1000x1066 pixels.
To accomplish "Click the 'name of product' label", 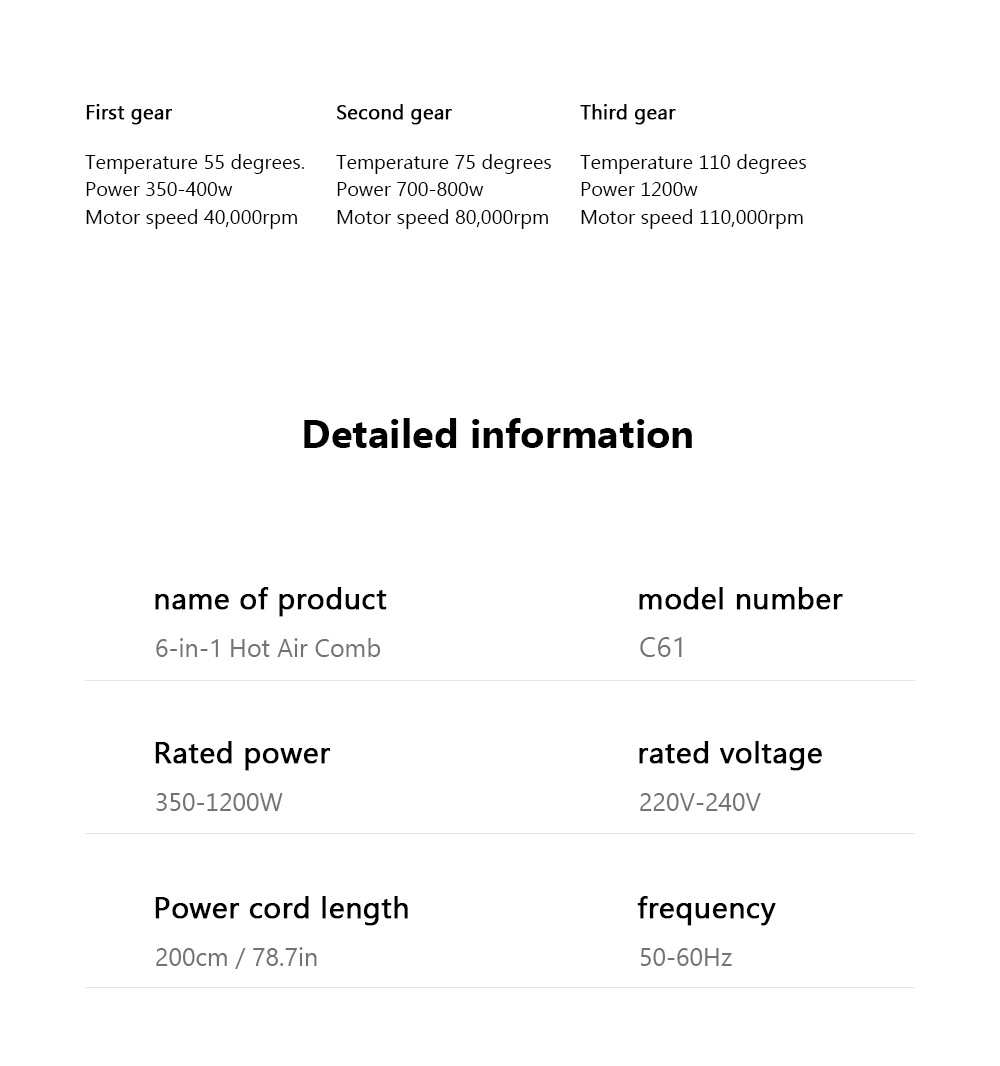I will click(270, 599).
